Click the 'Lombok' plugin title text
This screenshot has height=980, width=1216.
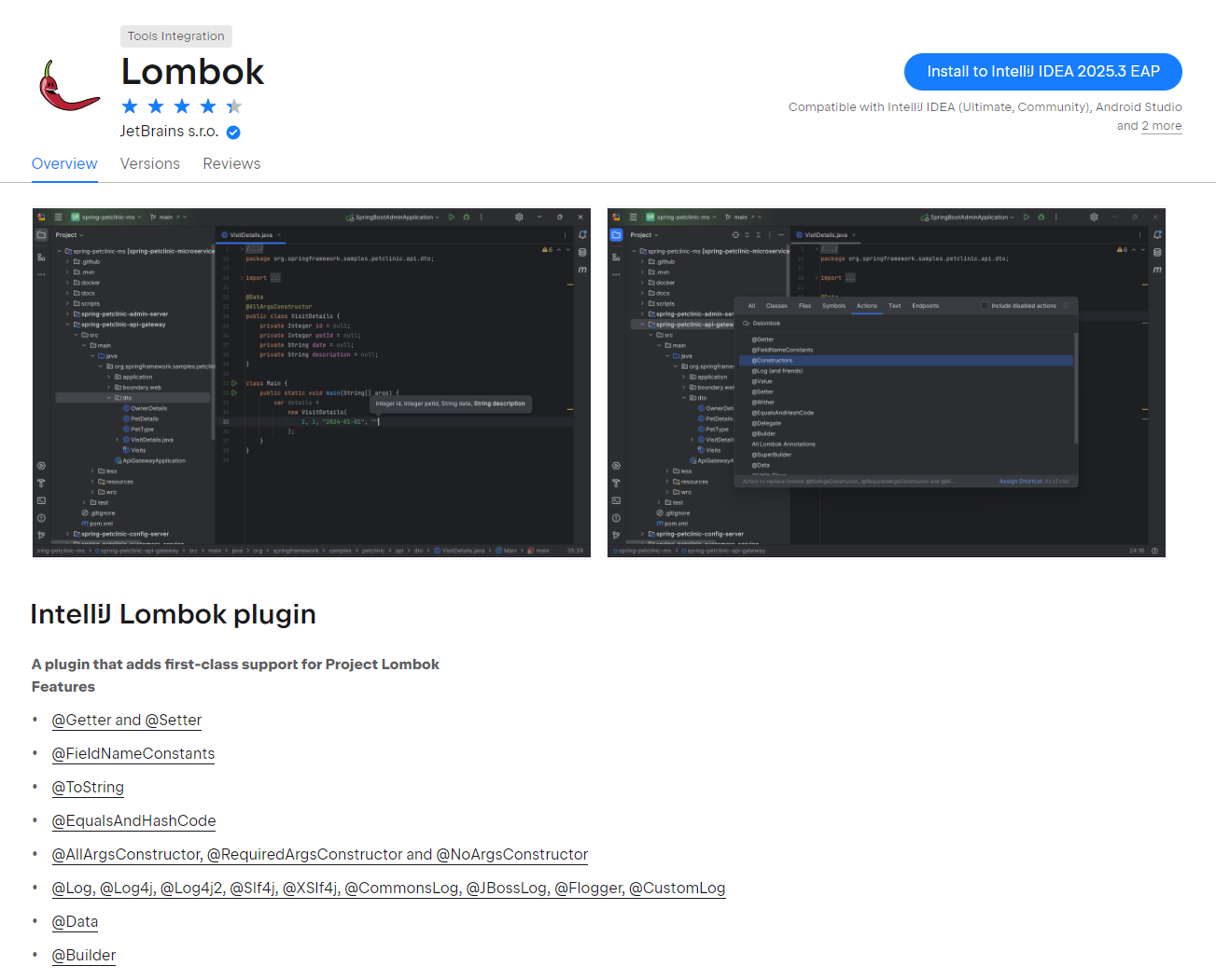point(193,72)
